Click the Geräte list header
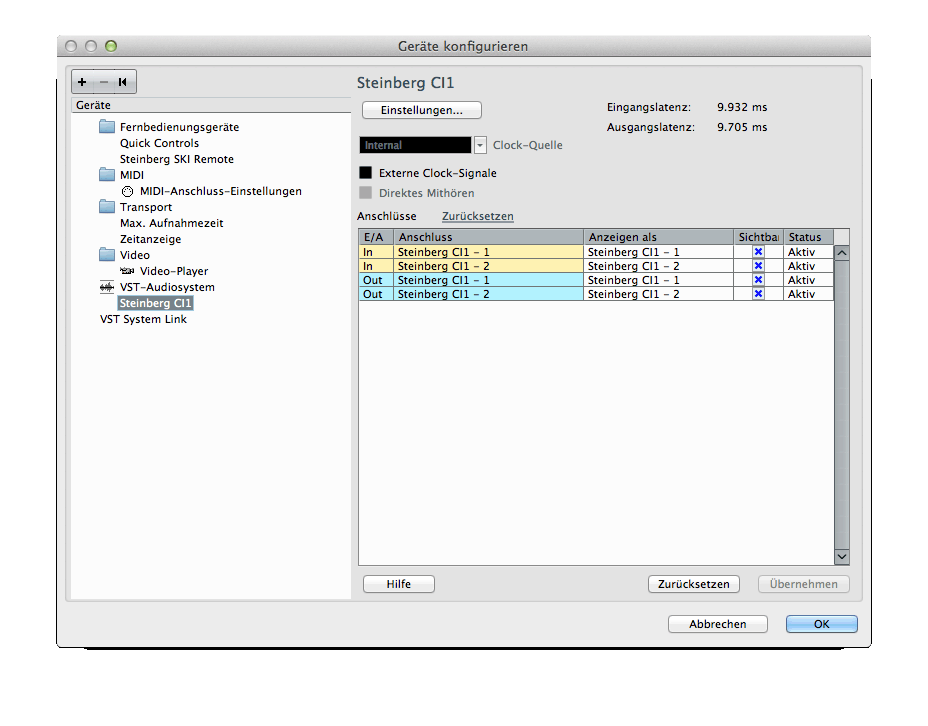Image resolution: width=928 pixels, height=726 pixels. click(211, 105)
